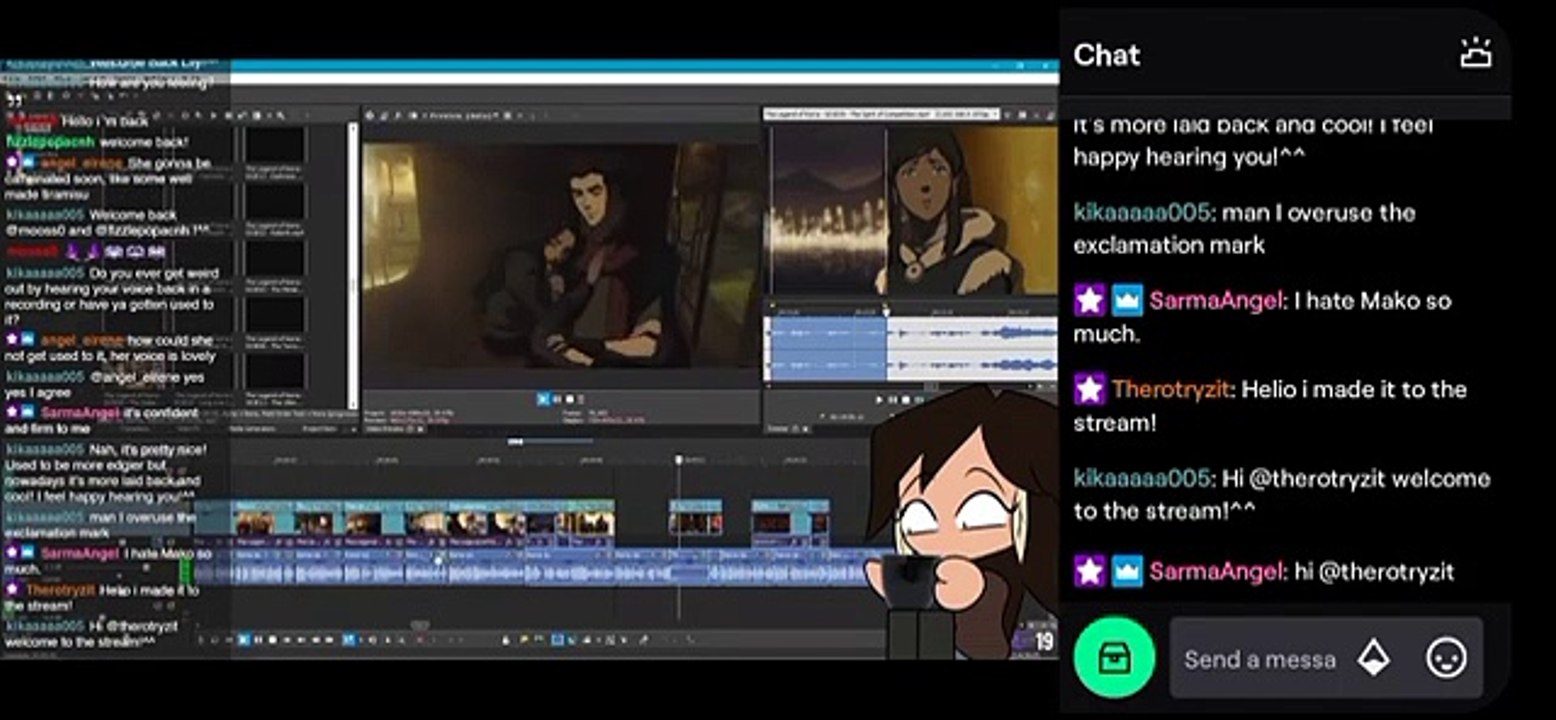This screenshot has width=1556, height=720.
Task: Select the bottom visible thumbnail in Project Media
Action: [275, 370]
